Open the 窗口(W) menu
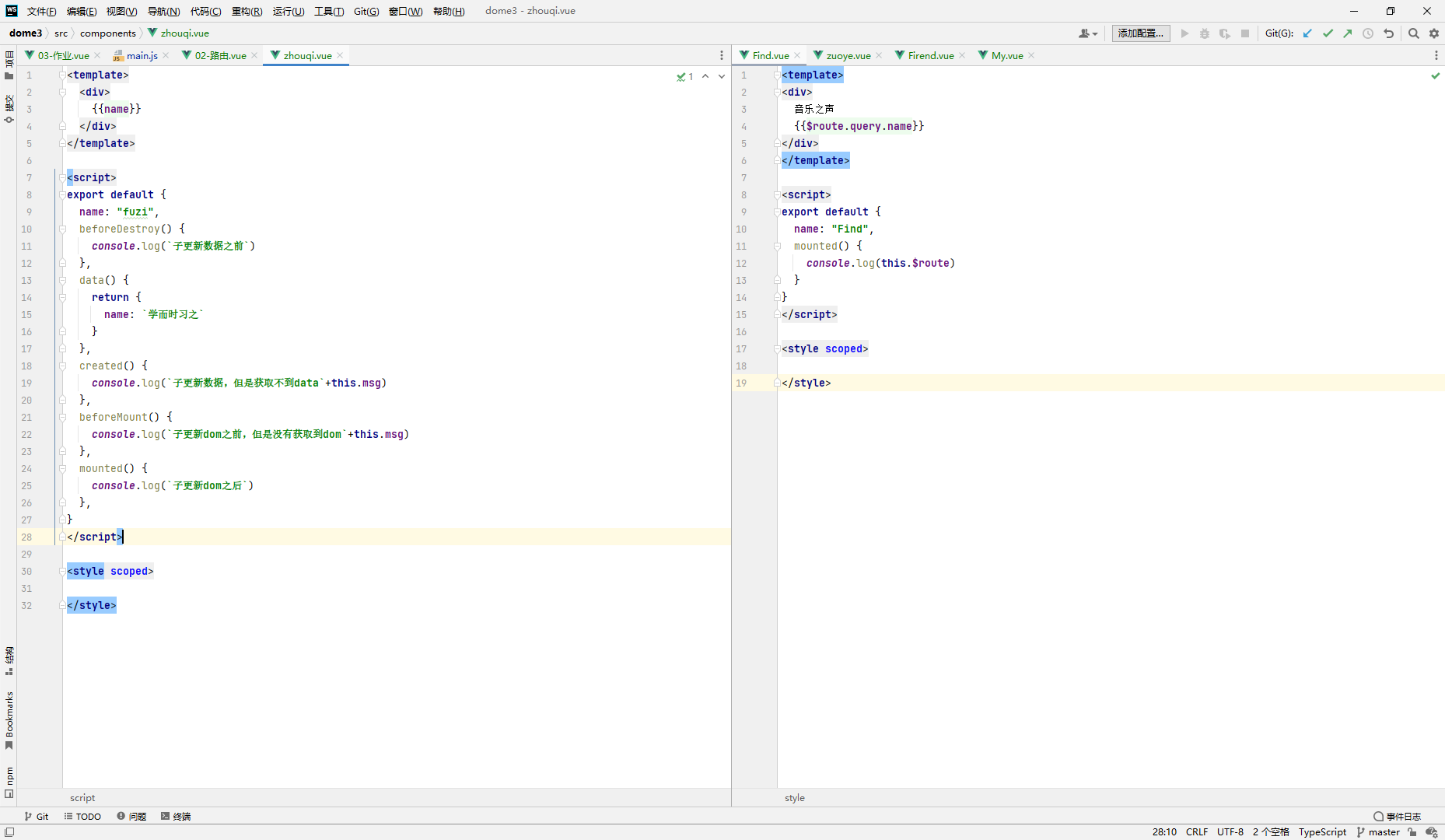Image resolution: width=1445 pixels, height=840 pixels. (x=405, y=11)
